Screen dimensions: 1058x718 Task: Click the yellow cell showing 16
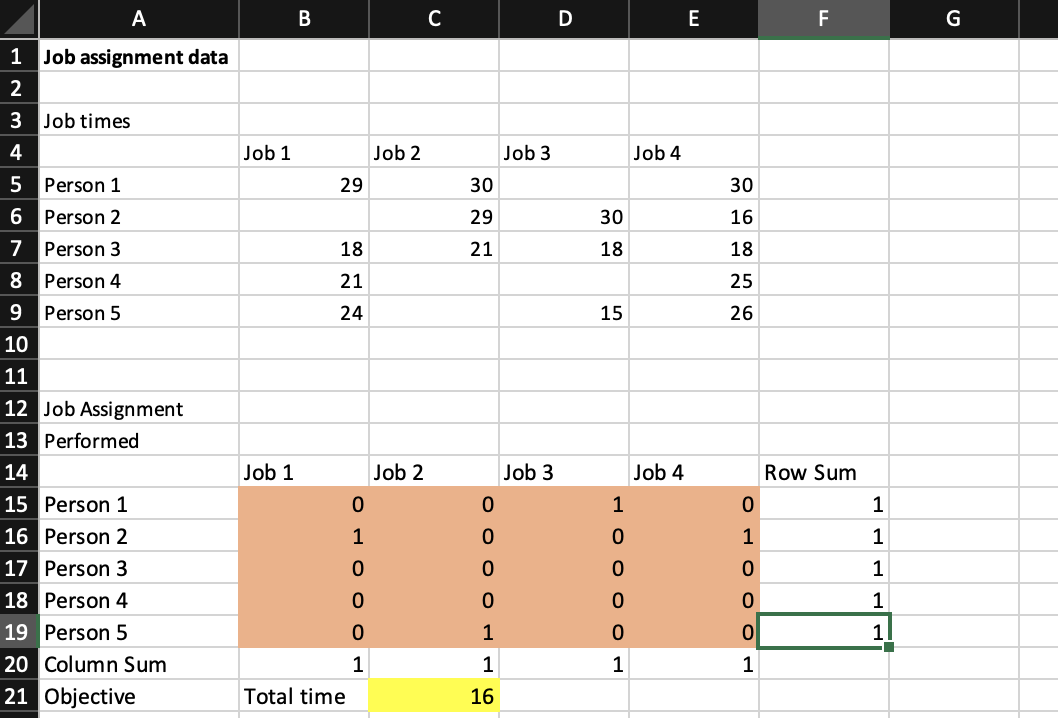[433, 696]
